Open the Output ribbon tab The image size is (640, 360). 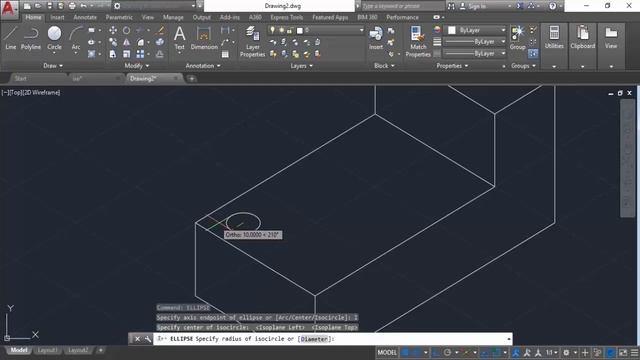tap(202, 17)
